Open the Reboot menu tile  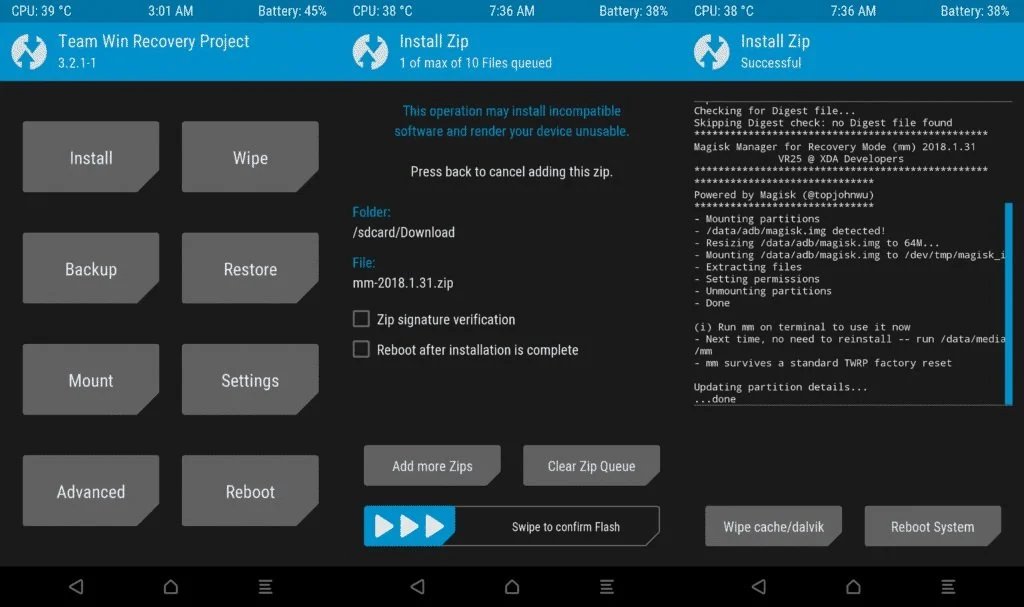(249, 490)
